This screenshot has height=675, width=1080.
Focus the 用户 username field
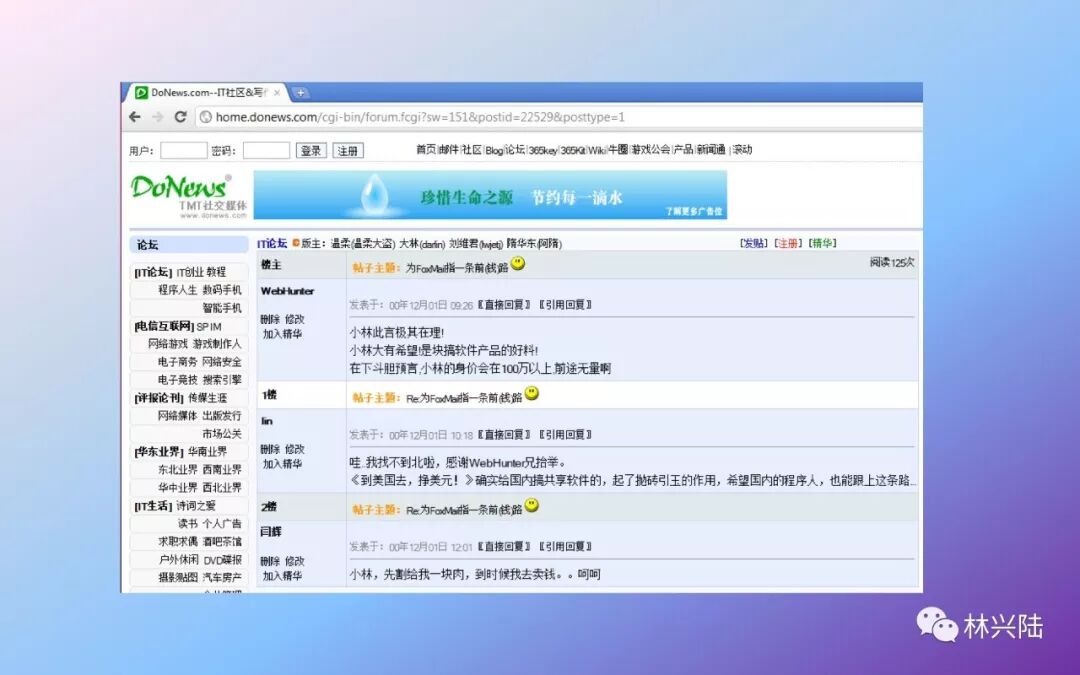click(x=183, y=150)
